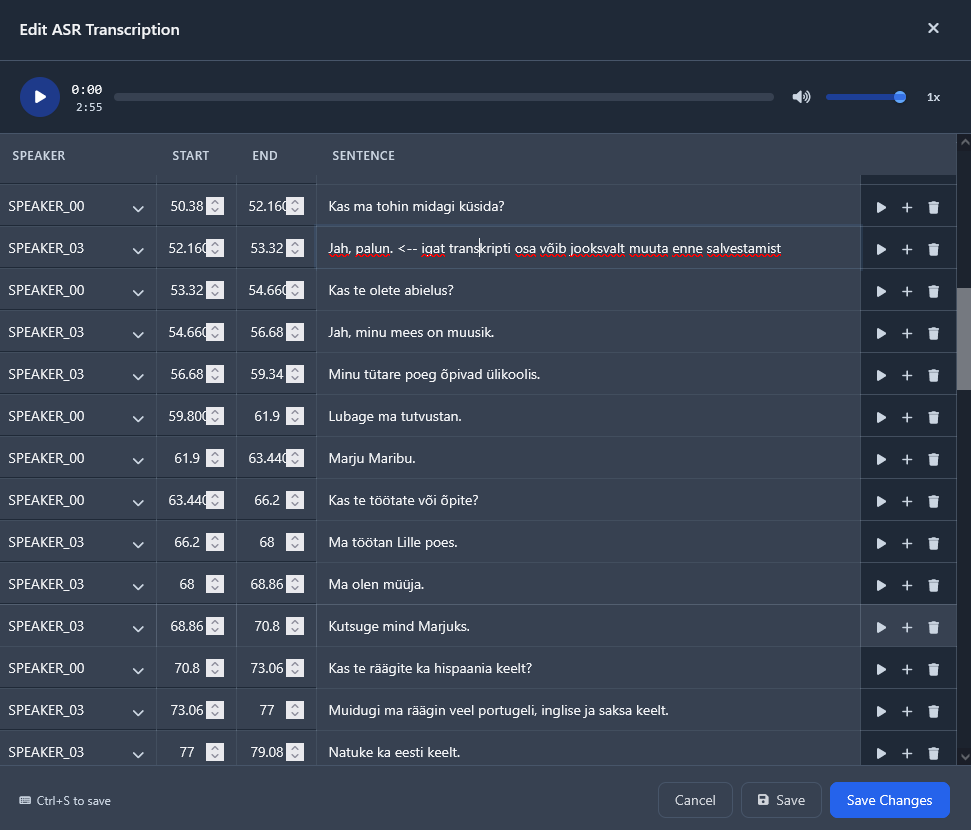Delete the 'Muidugi ma räägin veel portugeli' row
The height and width of the screenshot is (830, 971).
click(933, 712)
